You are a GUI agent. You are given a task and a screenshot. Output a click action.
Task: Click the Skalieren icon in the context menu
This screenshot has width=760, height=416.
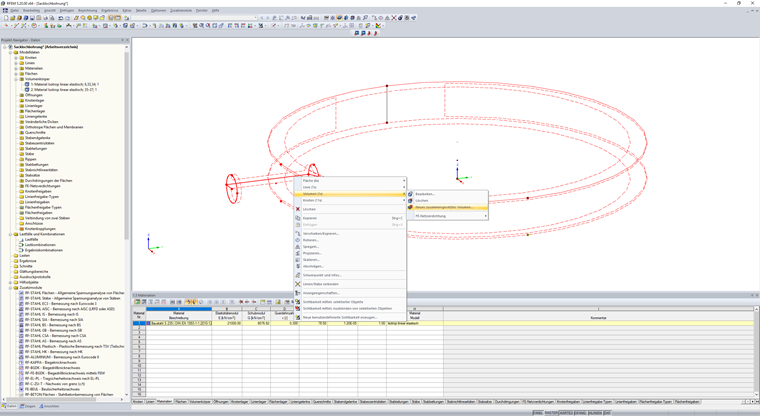click(x=298, y=260)
